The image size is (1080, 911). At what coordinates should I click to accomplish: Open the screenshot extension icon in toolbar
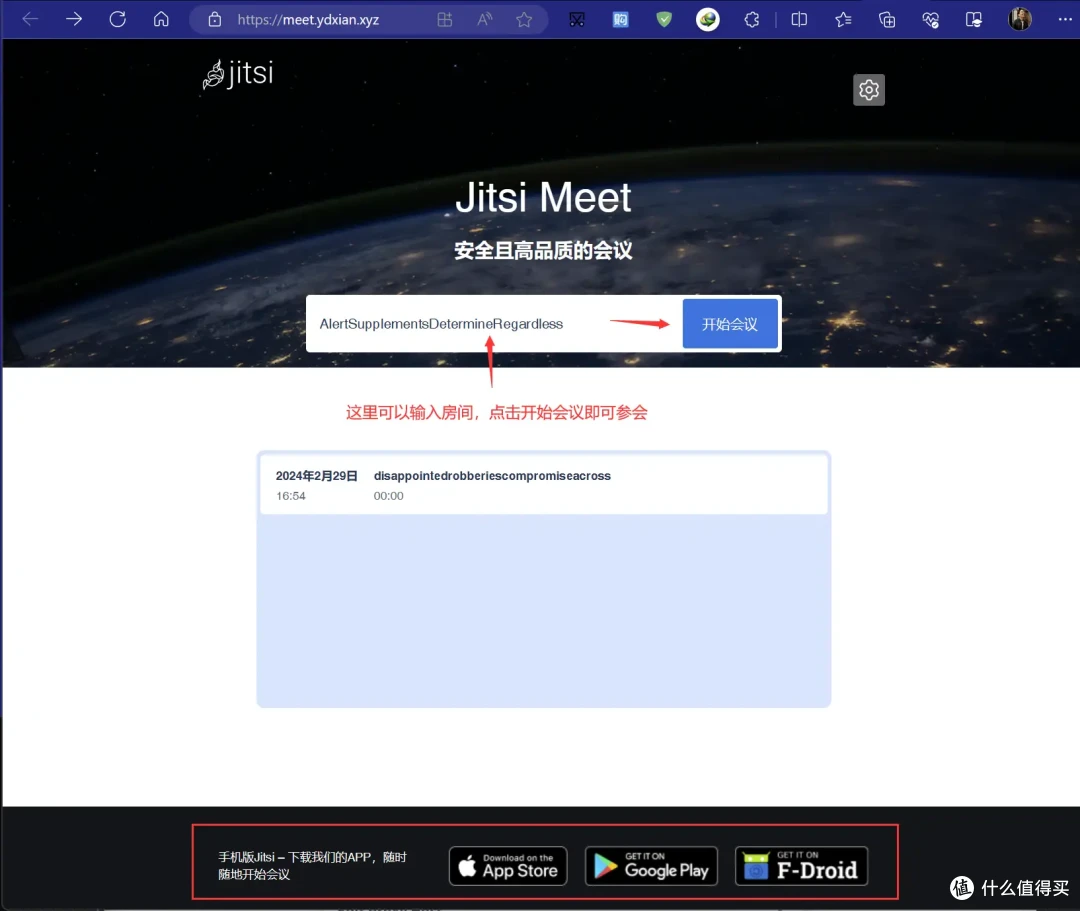[x=577, y=20]
